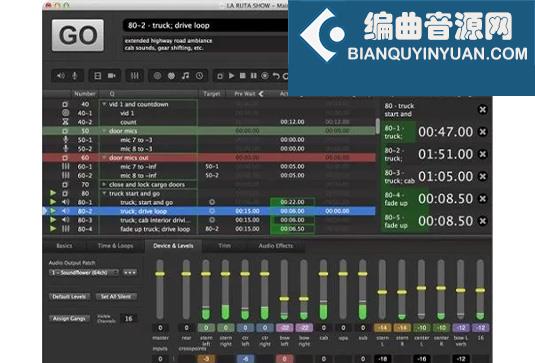Screen dimensions: 535x363
Task: Stop active cue 80-5 fade up
Action: pos(482,221)
